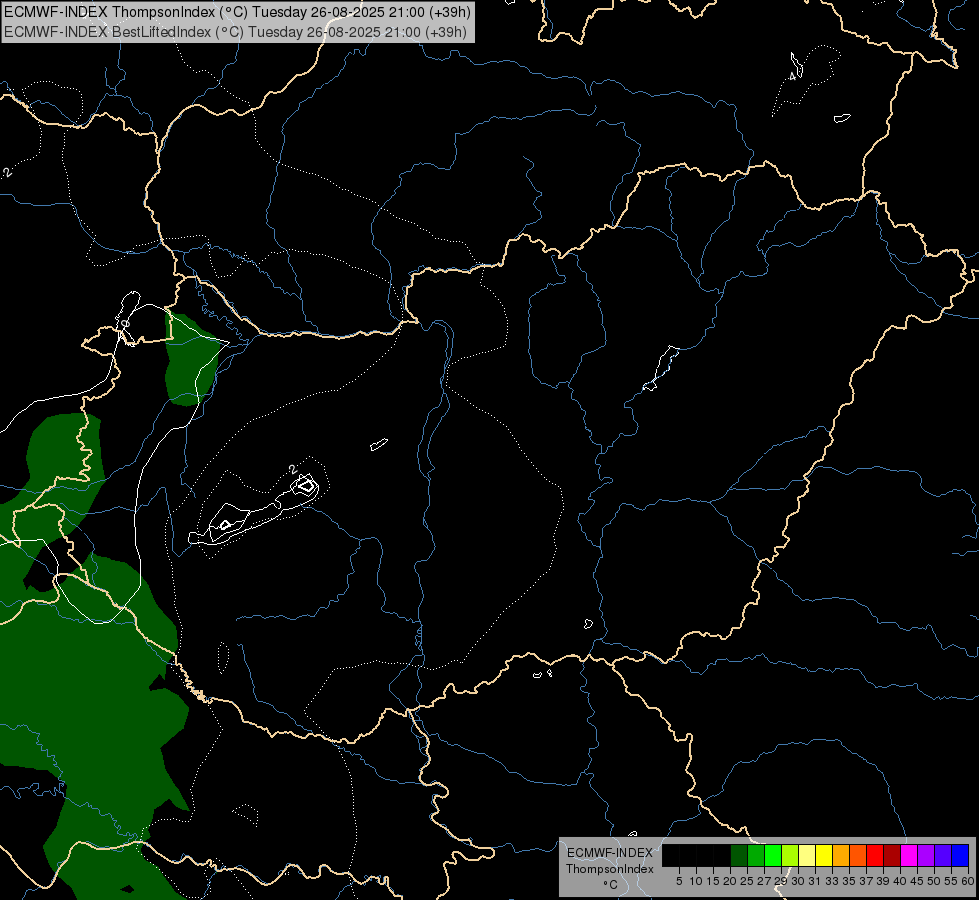This screenshot has height=900, width=979.
Task: Select the pale yellow 30–31 legend swatch
Action: 807,855
